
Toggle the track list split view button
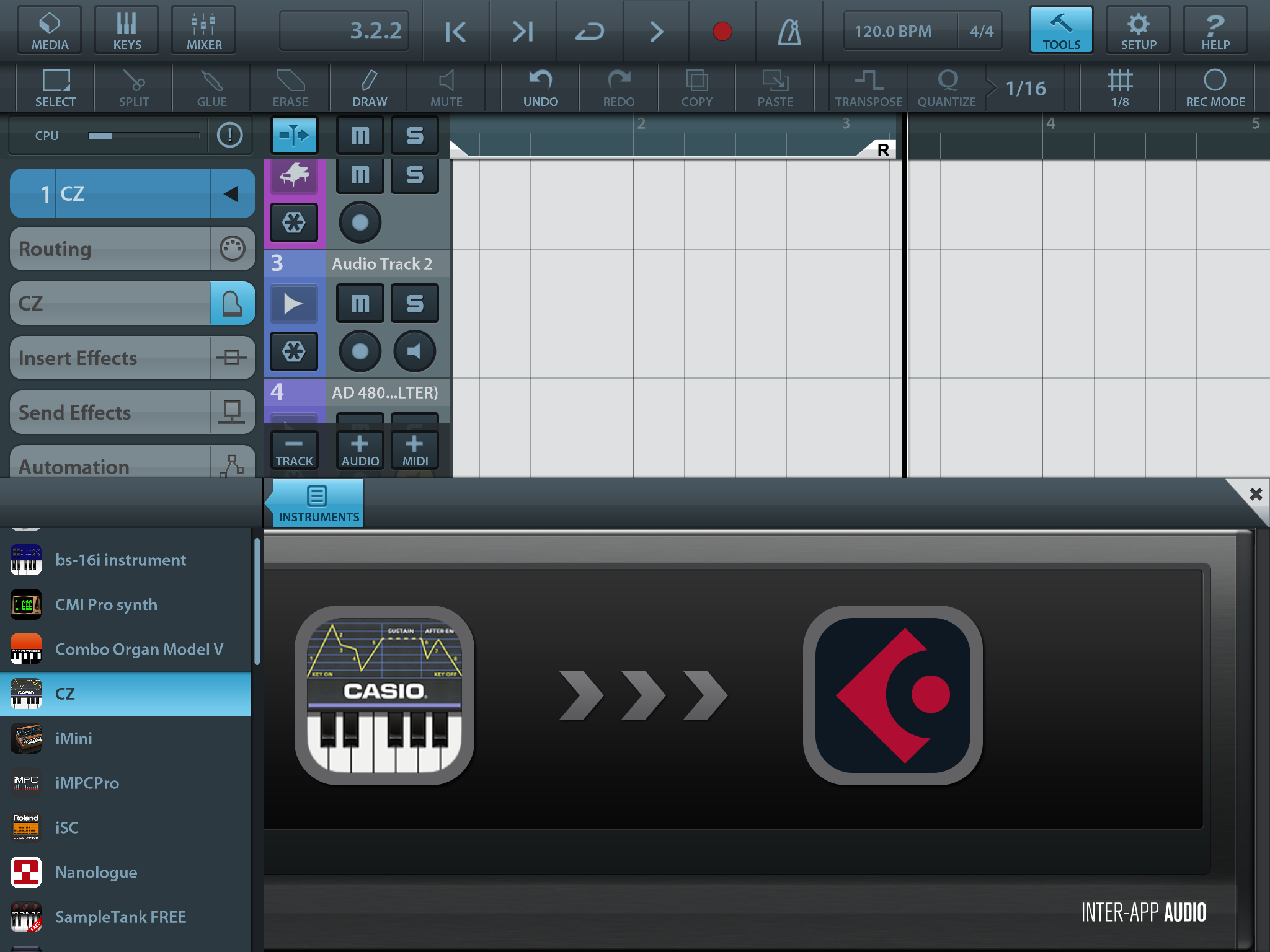click(295, 134)
